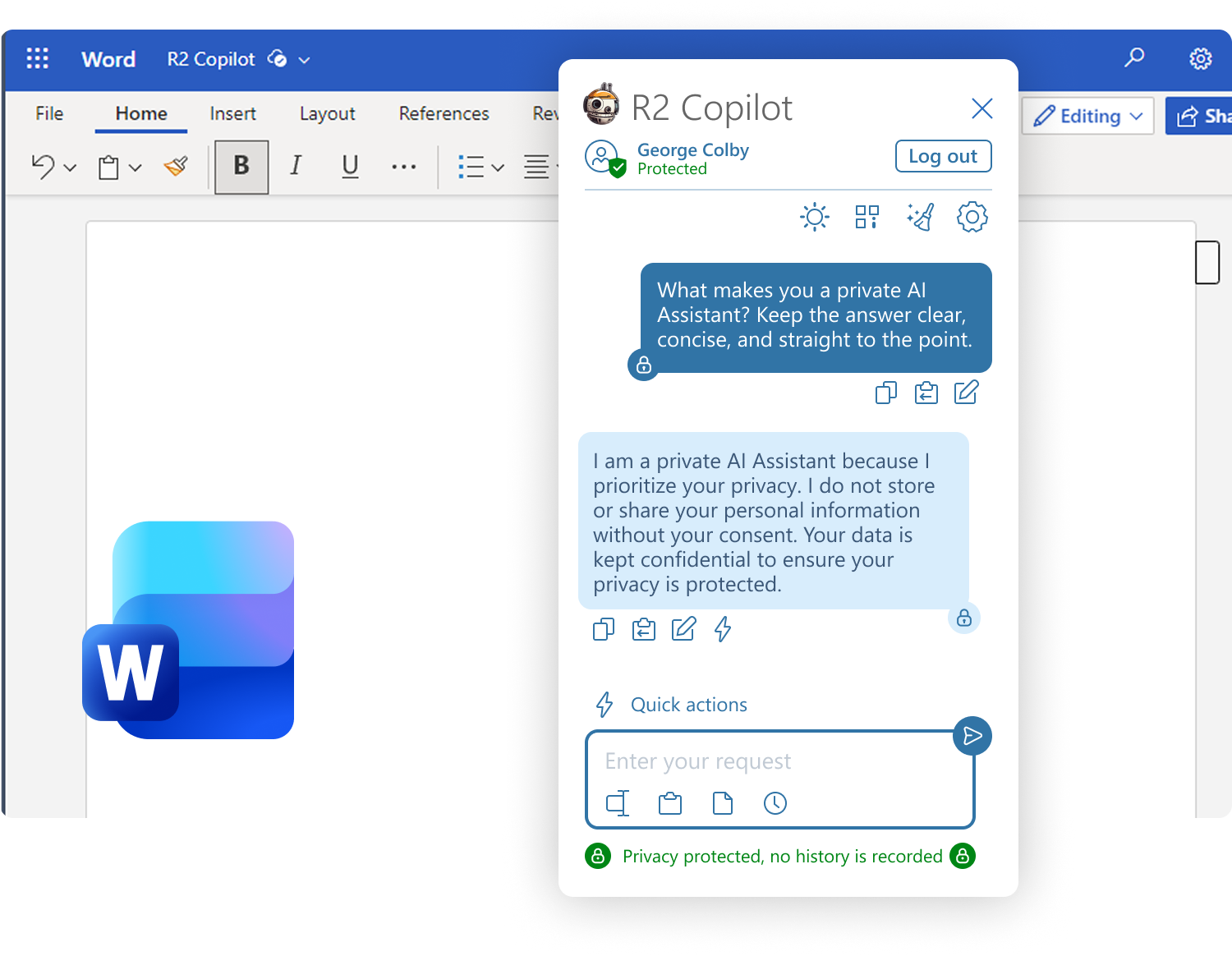Click the R2 Copilot robot logo

[601, 103]
